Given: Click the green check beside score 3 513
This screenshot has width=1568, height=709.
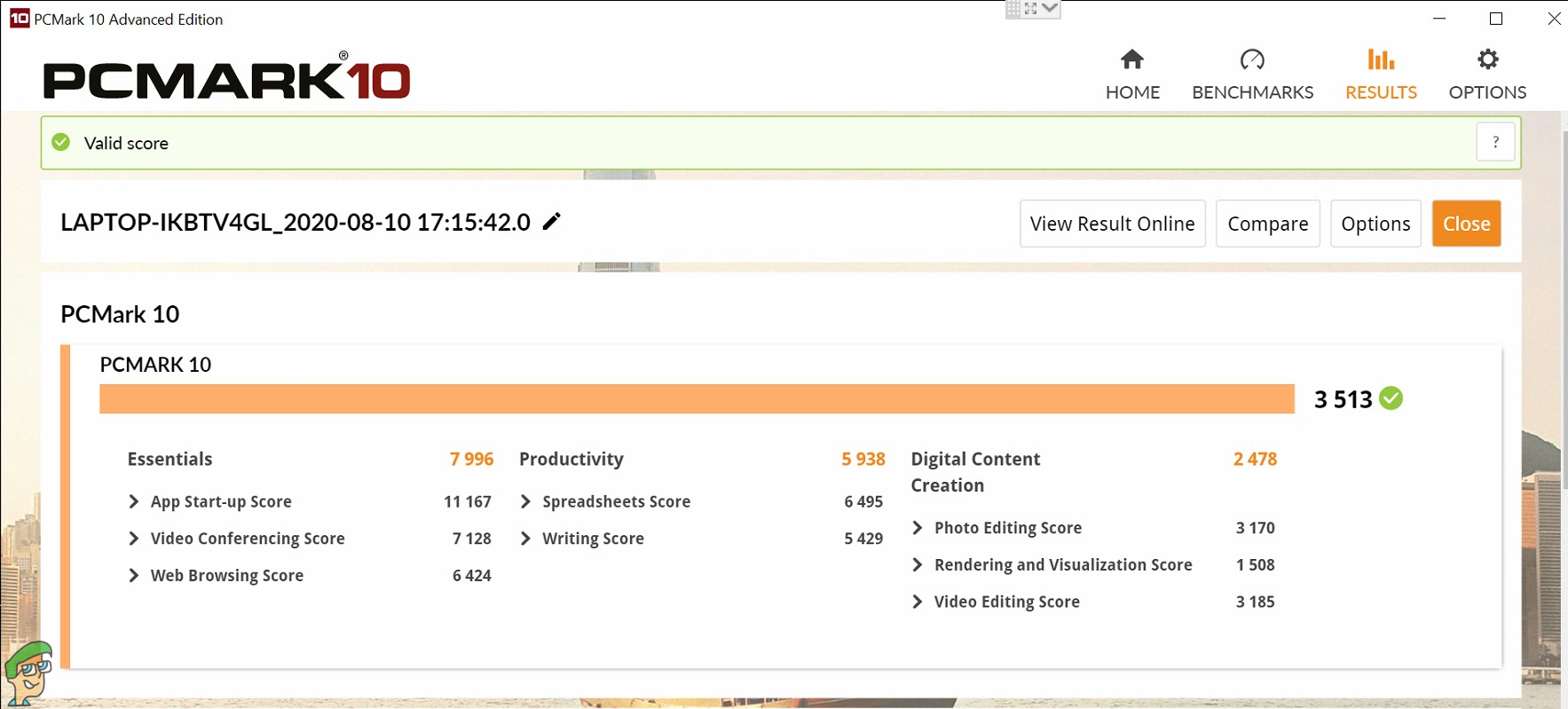Looking at the screenshot, I should click(1391, 398).
